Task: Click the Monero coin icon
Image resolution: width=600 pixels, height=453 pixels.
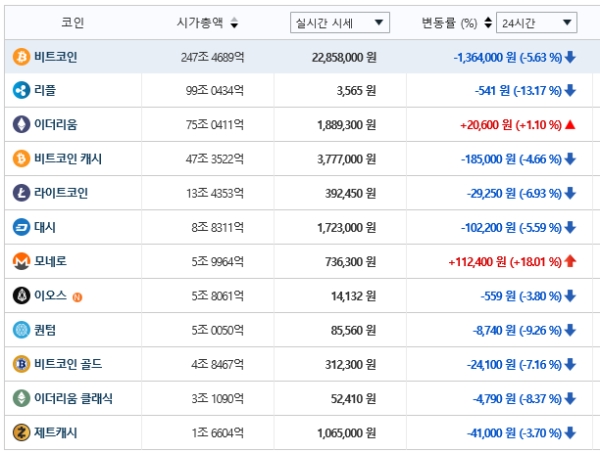Action: pos(21,261)
